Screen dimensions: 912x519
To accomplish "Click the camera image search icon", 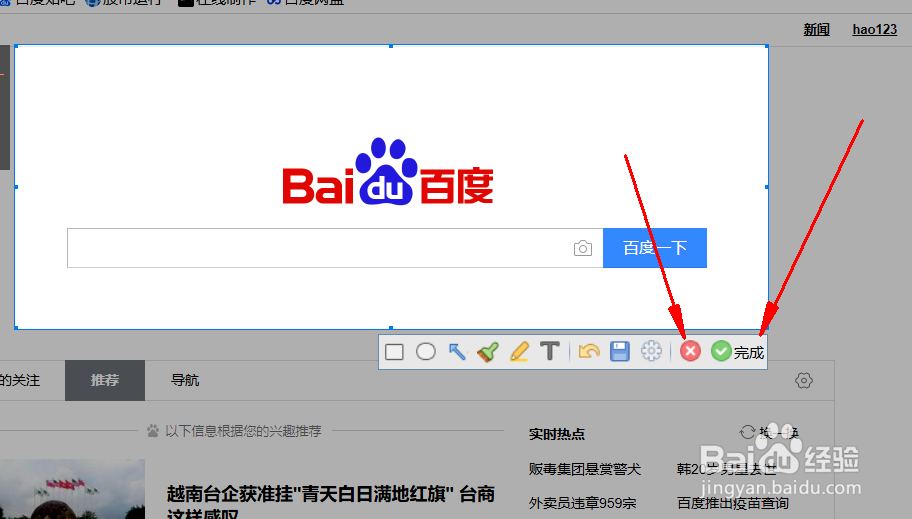I will point(583,248).
